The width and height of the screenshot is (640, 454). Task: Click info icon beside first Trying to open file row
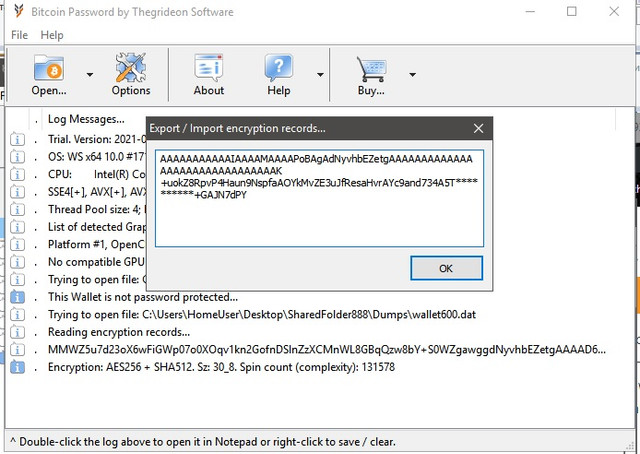[17, 280]
